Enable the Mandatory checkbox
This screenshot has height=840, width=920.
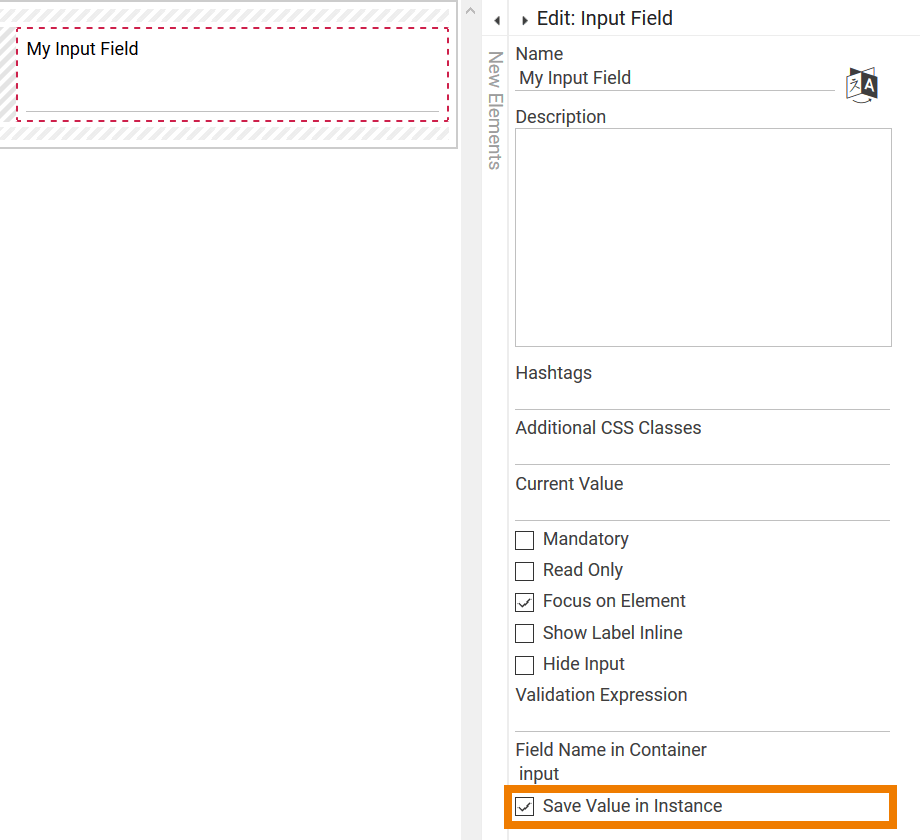coord(525,540)
